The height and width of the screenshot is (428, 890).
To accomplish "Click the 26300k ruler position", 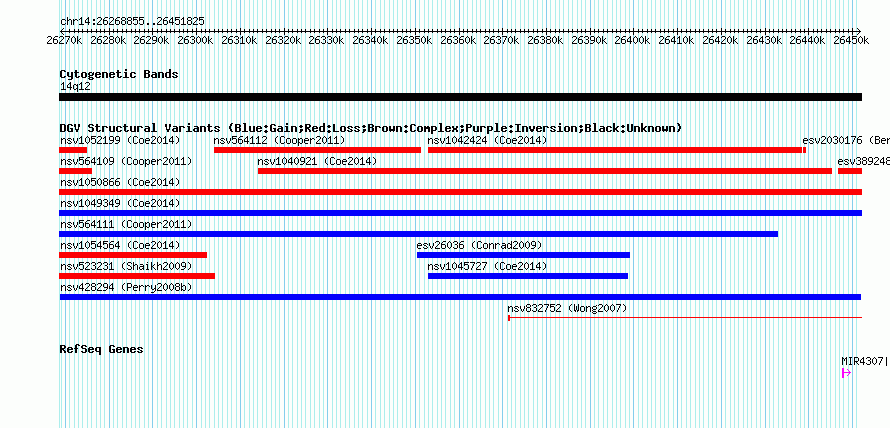I will point(195,40).
